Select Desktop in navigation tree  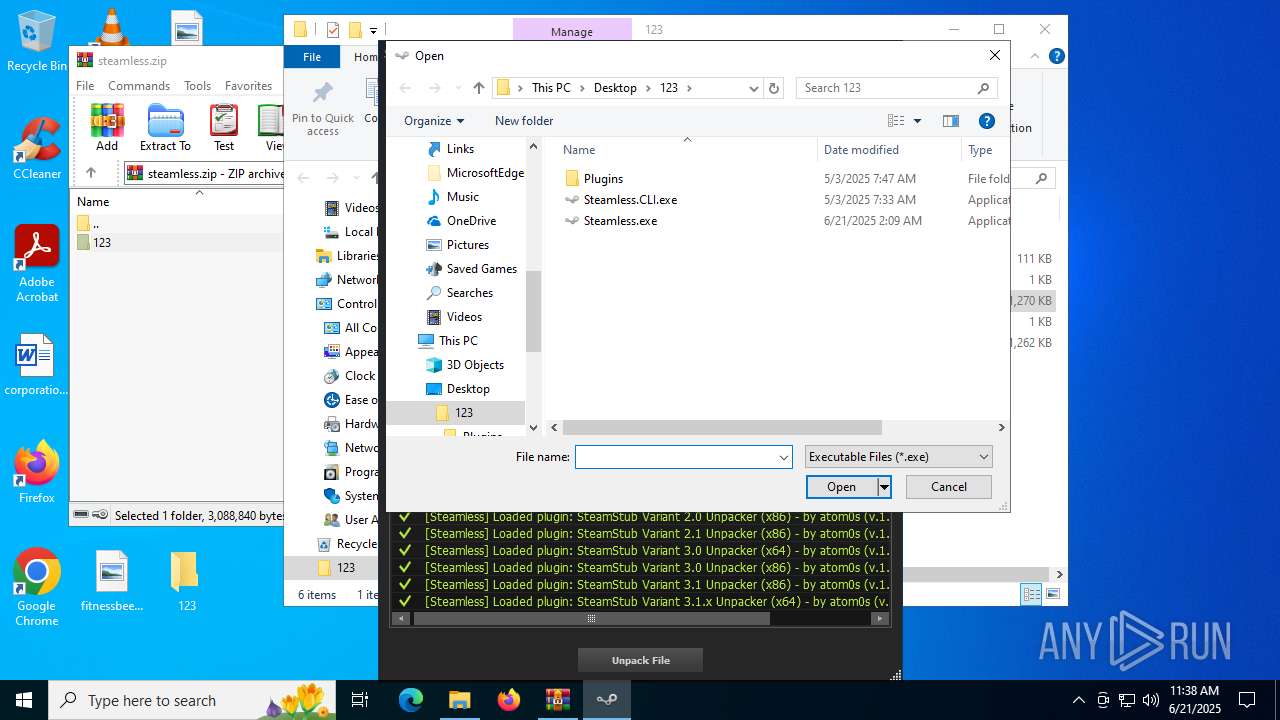click(x=468, y=389)
